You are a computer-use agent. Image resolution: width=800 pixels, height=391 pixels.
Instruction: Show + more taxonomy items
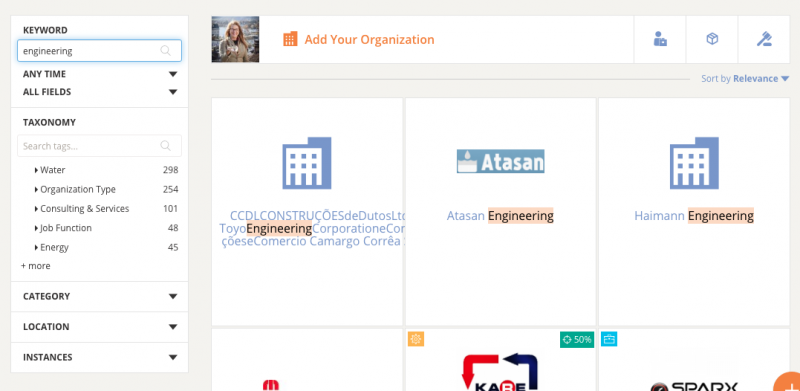click(36, 266)
